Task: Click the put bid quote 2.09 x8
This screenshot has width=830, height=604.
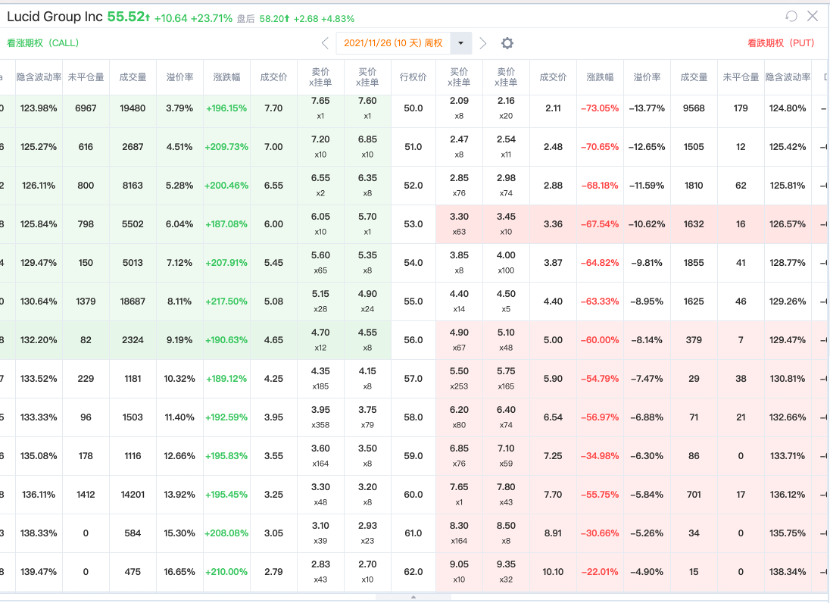Action: 459,109
